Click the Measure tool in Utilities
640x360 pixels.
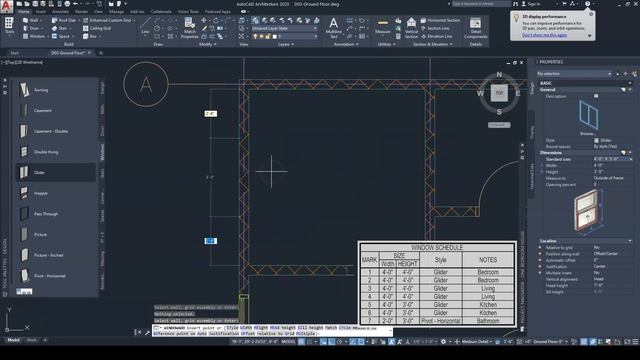coord(382,26)
